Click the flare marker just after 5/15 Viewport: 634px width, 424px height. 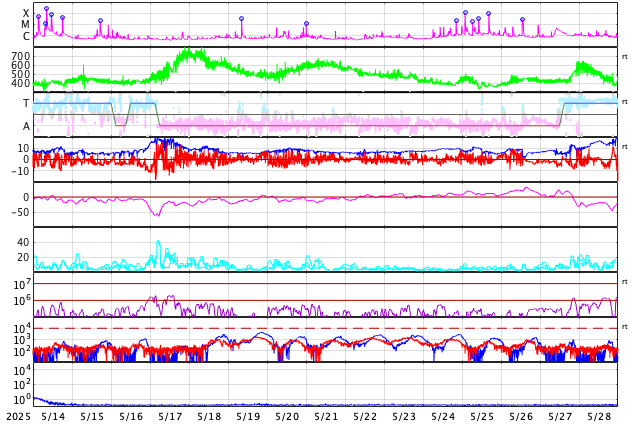coord(101,21)
